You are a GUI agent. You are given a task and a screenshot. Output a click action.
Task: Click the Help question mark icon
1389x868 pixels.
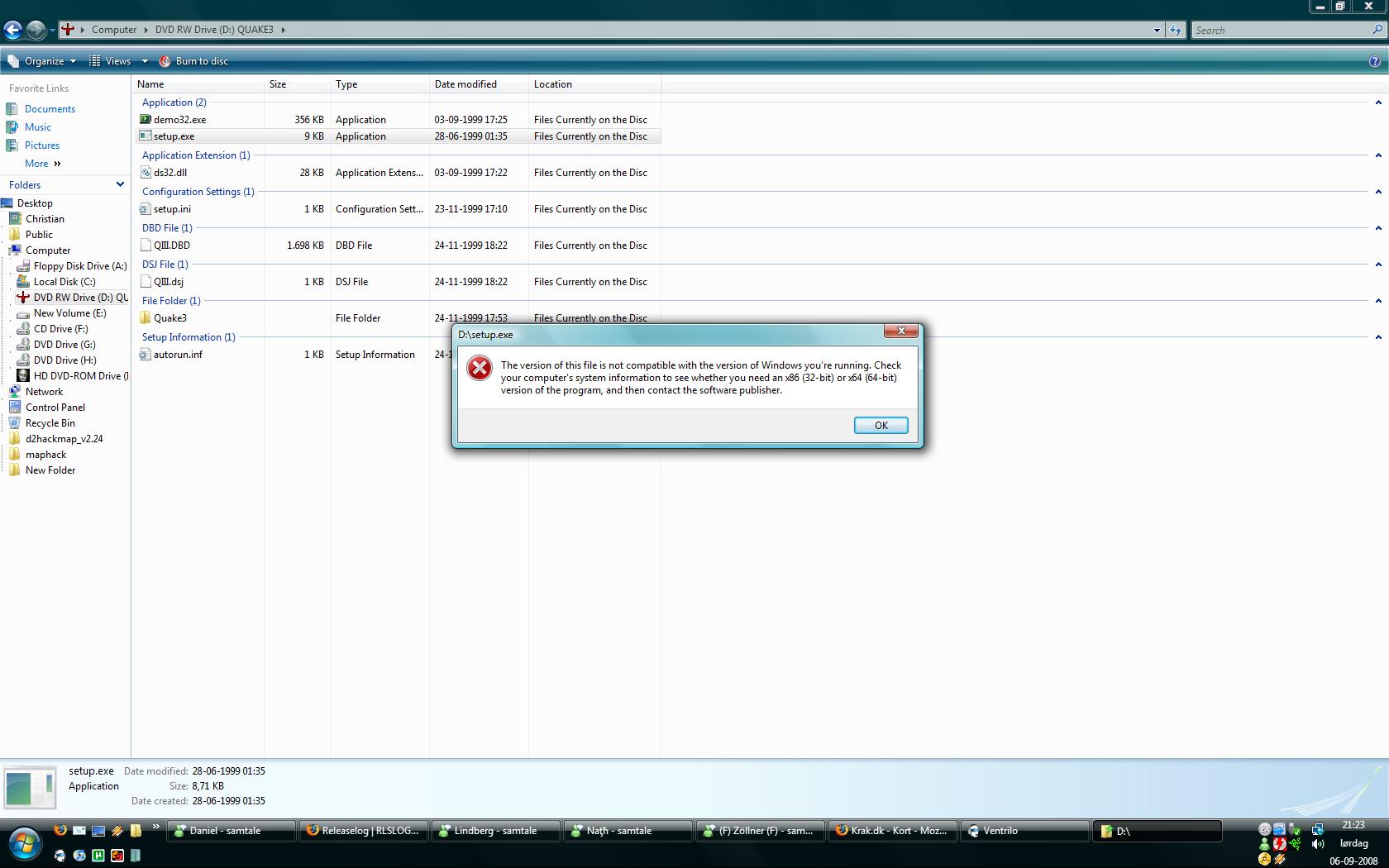[x=1375, y=61]
